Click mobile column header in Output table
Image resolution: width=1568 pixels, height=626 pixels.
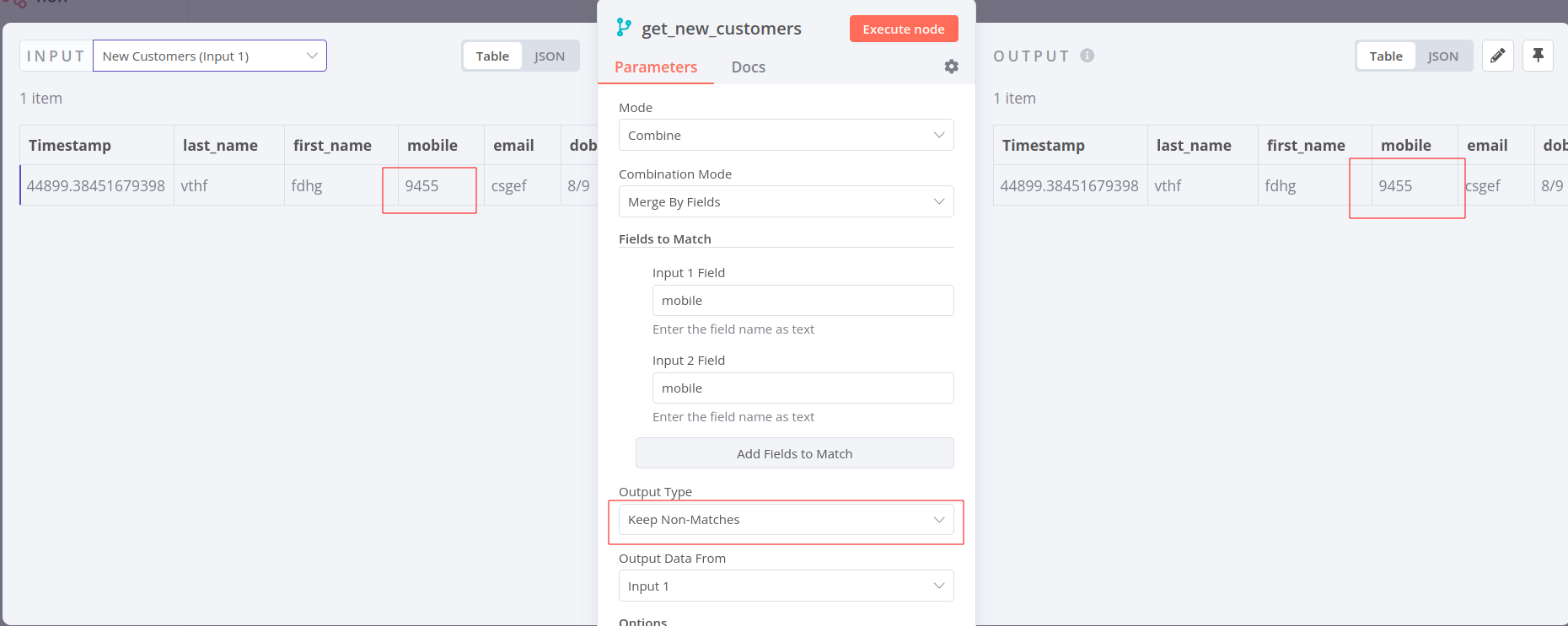tap(1415, 145)
